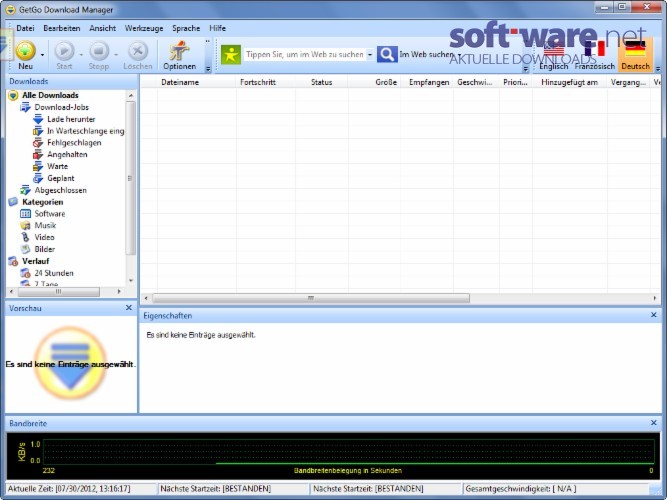Screen dimensions: 667x500
Task: Open the Bearbeiten menu
Action: [62, 28]
